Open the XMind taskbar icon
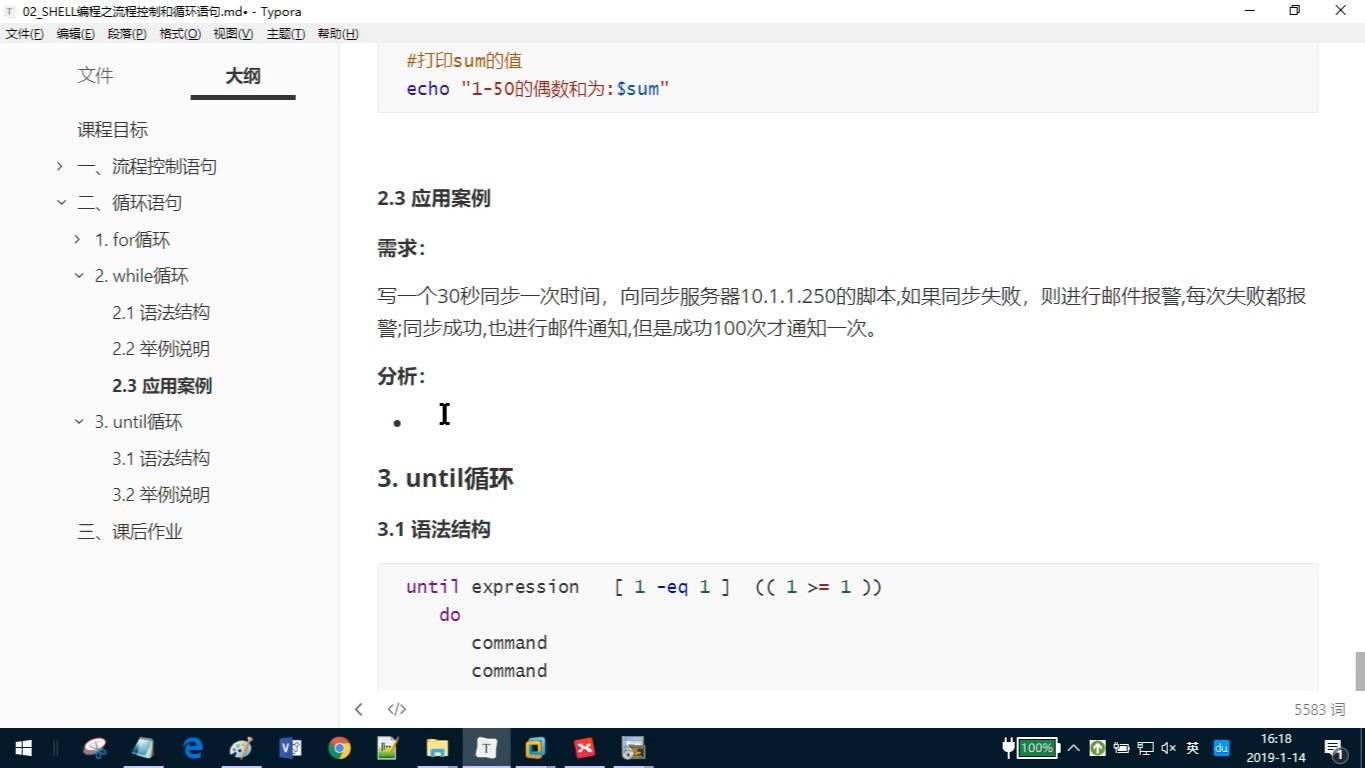Screen dimensions: 1365x768 (584, 748)
